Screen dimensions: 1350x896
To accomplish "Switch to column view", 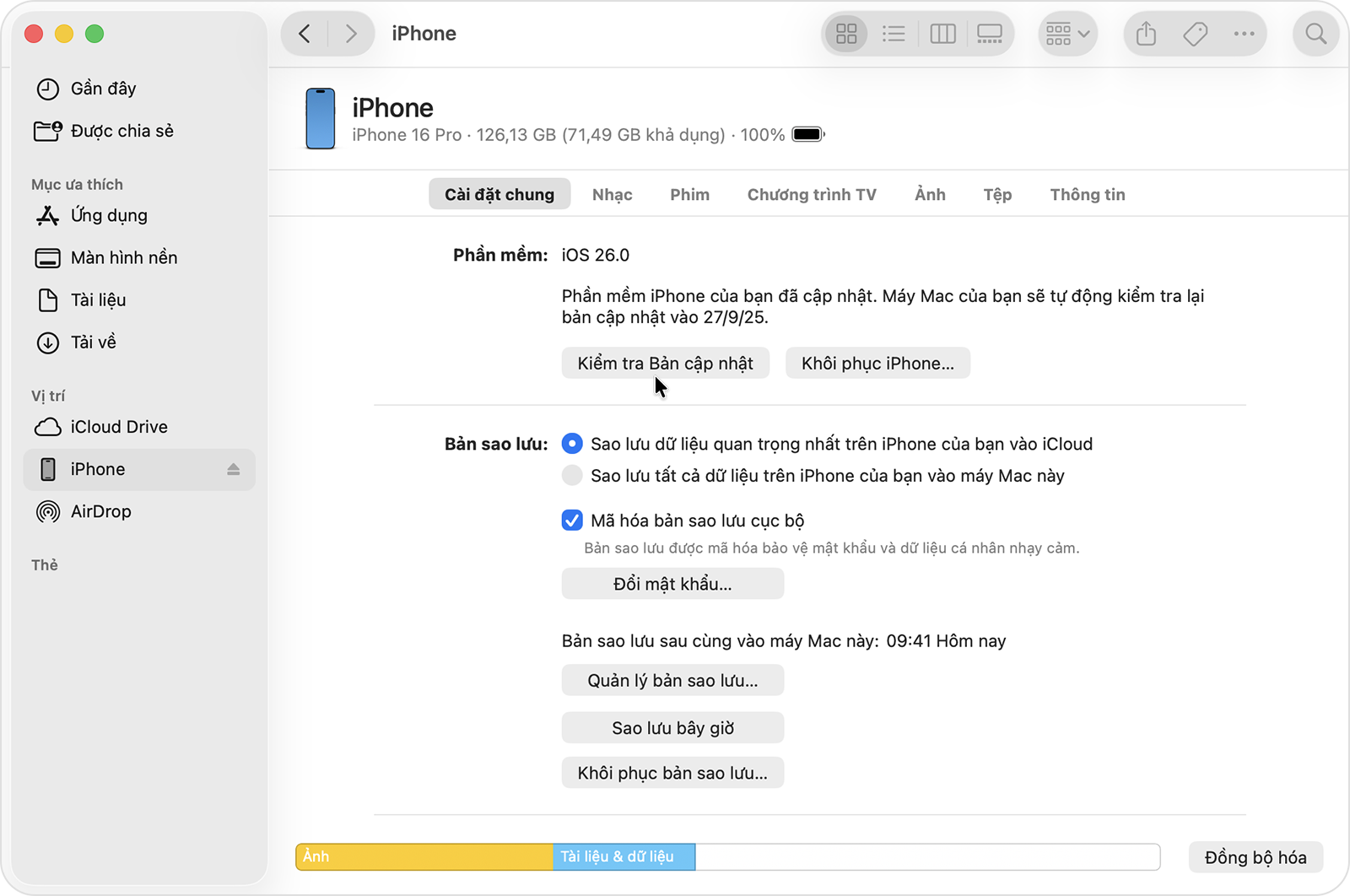I will pos(942,34).
